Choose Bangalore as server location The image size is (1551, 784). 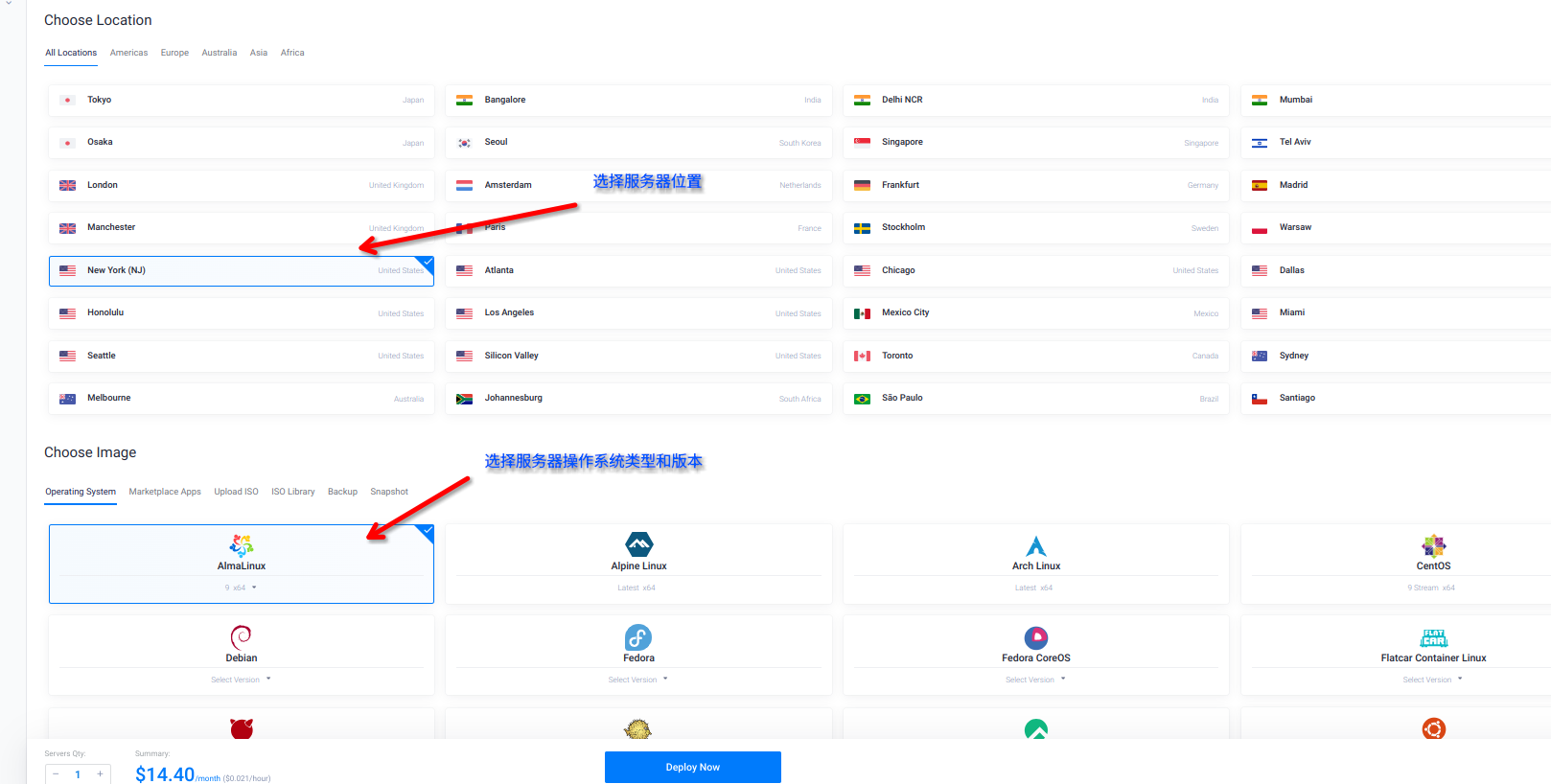[x=638, y=100]
